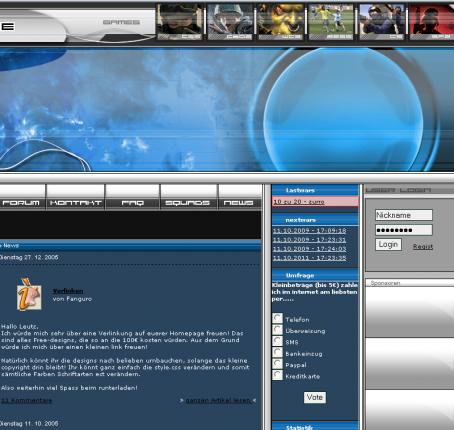
Task: Open the FAQ navigation tab
Action: (133, 197)
